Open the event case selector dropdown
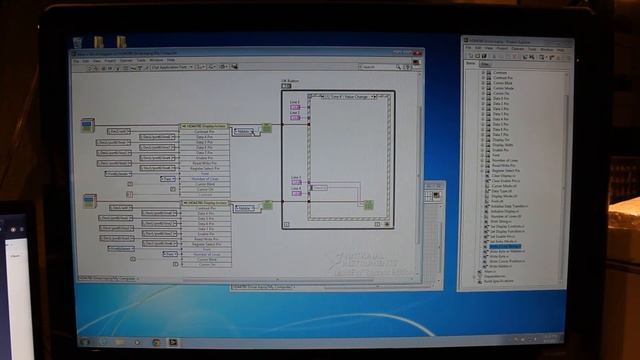The width and height of the screenshot is (640, 360). (x=373, y=97)
